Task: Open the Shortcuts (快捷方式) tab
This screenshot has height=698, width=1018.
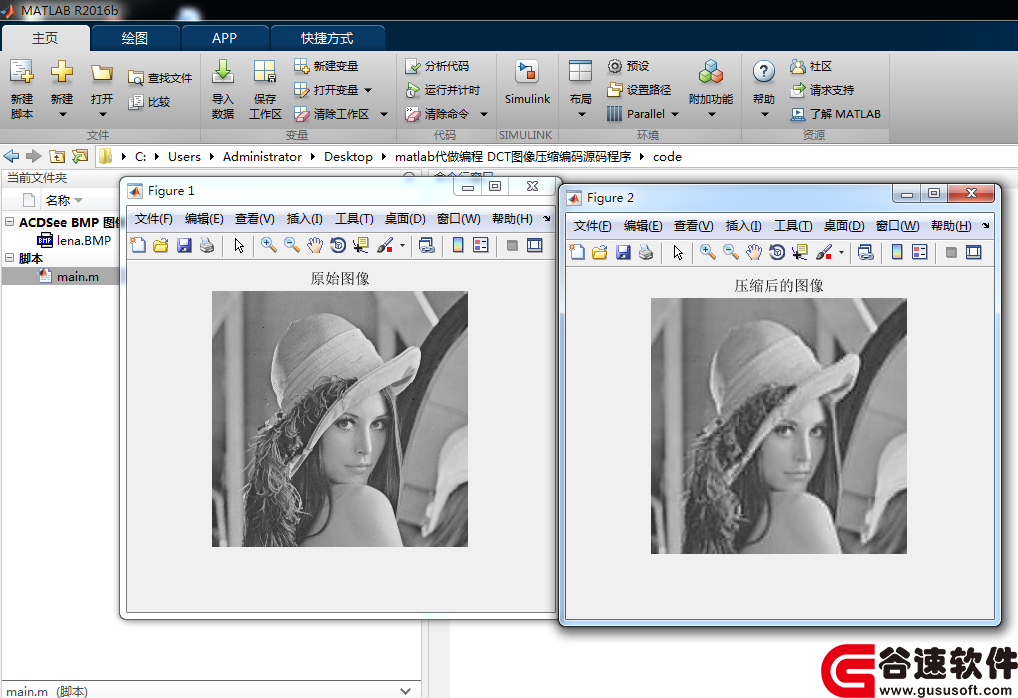Action: tap(327, 38)
